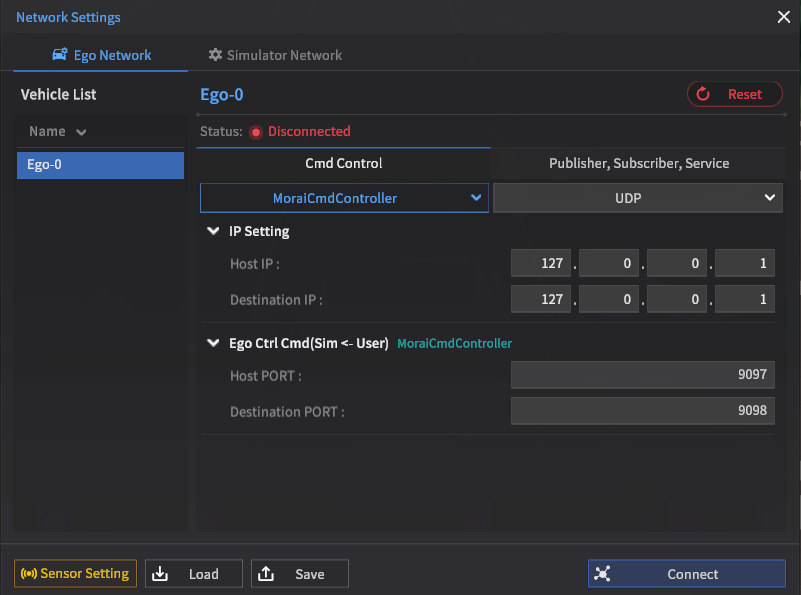Click the Network Settings title text
The width and height of the screenshot is (801, 595).
coord(68,17)
